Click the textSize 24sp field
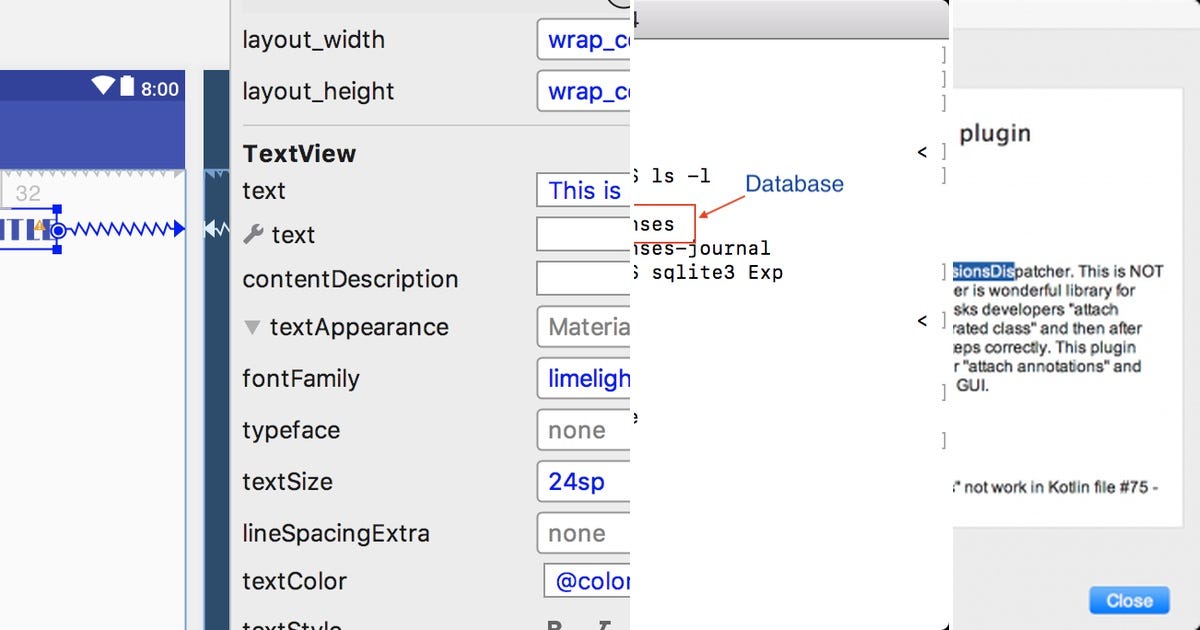The width and height of the screenshot is (1200, 630). [585, 482]
